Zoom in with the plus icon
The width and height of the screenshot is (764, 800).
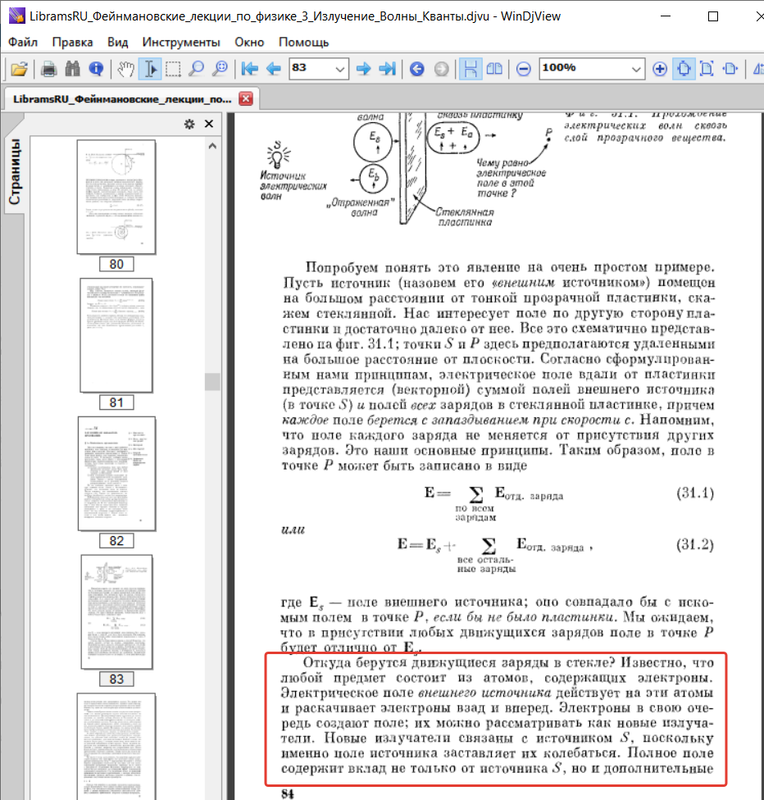point(659,69)
